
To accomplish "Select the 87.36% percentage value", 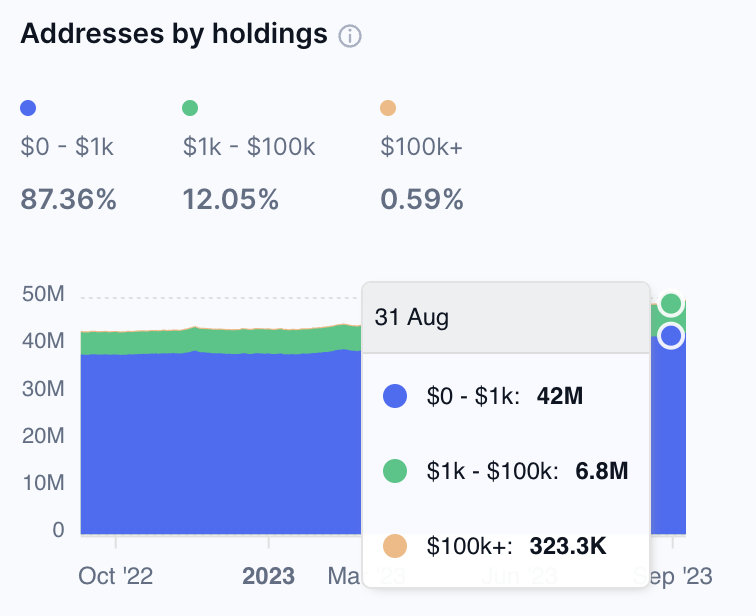I will pyautogui.click(x=69, y=200).
